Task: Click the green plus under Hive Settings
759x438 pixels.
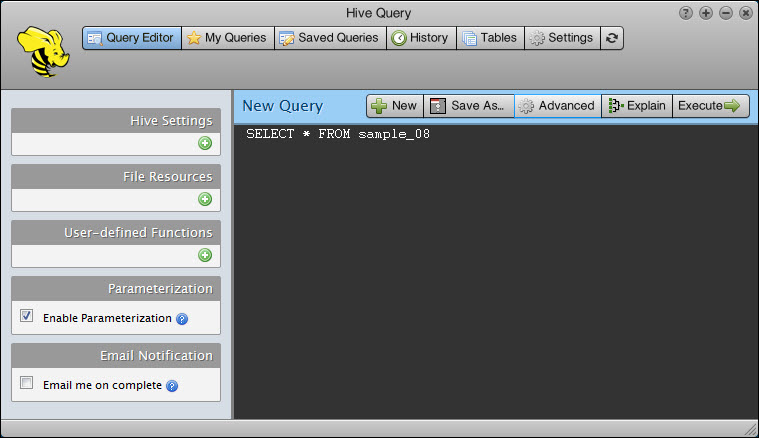Action: [x=205, y=143]
